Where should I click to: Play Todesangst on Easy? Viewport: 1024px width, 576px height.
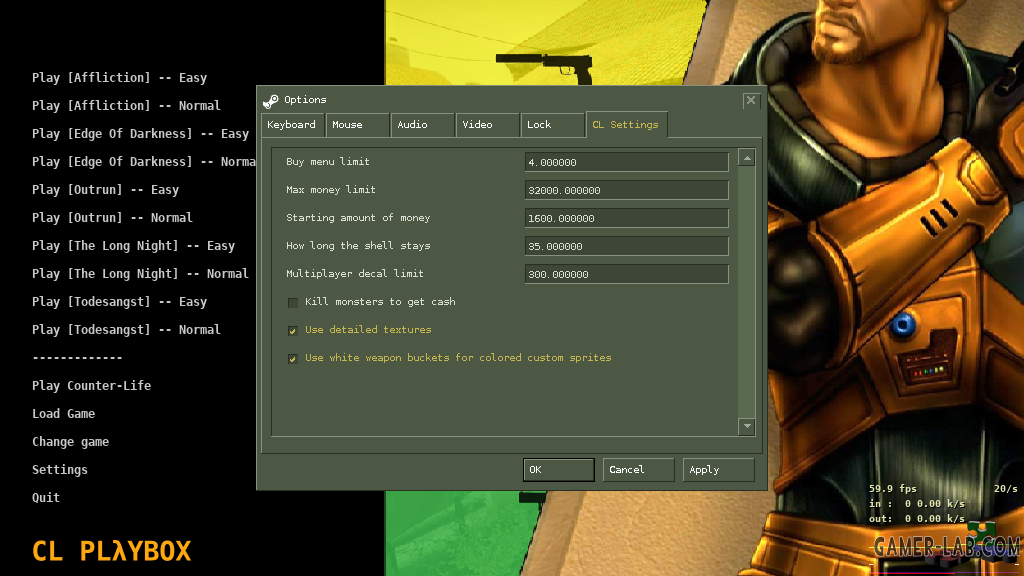120,302
